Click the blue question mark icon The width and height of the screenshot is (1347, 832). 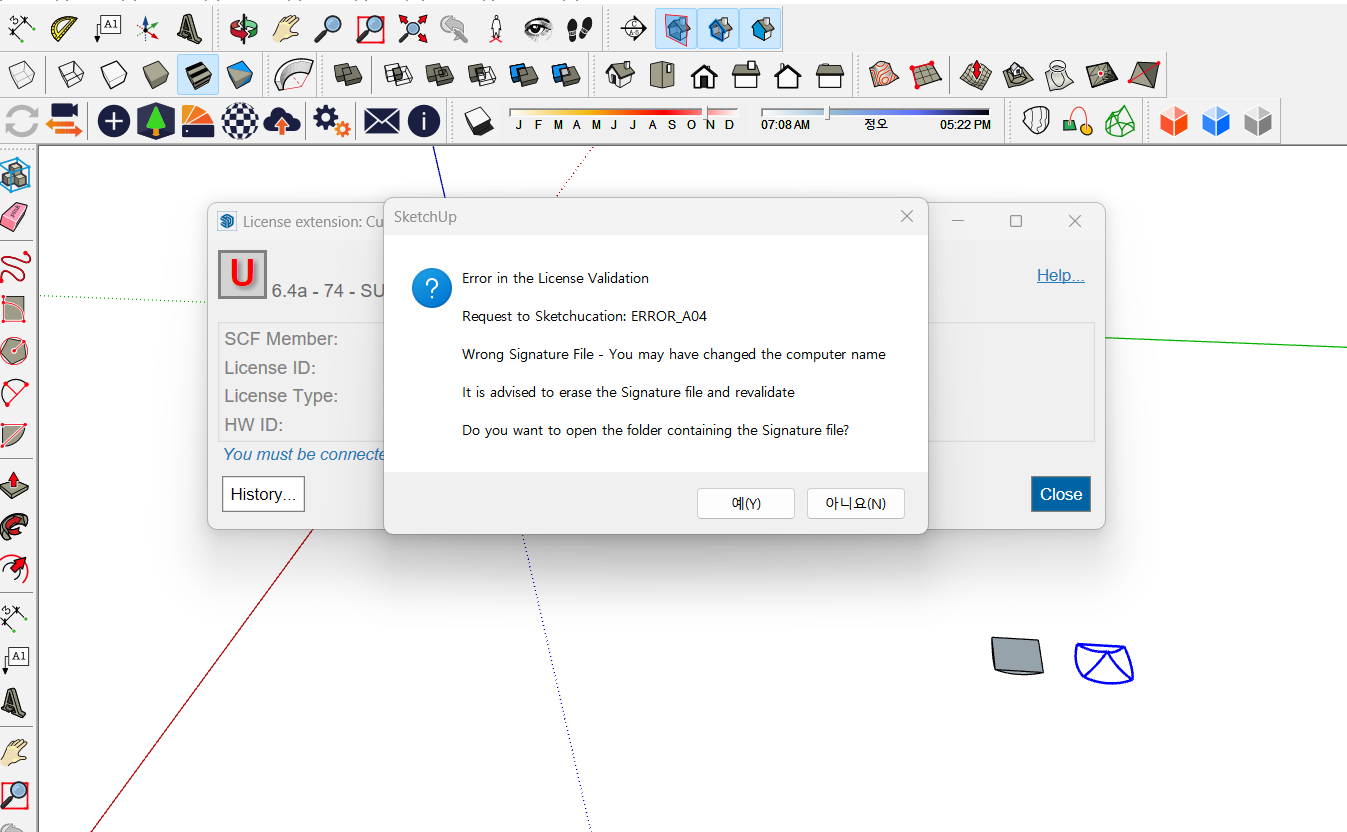[x=432, y=288]
